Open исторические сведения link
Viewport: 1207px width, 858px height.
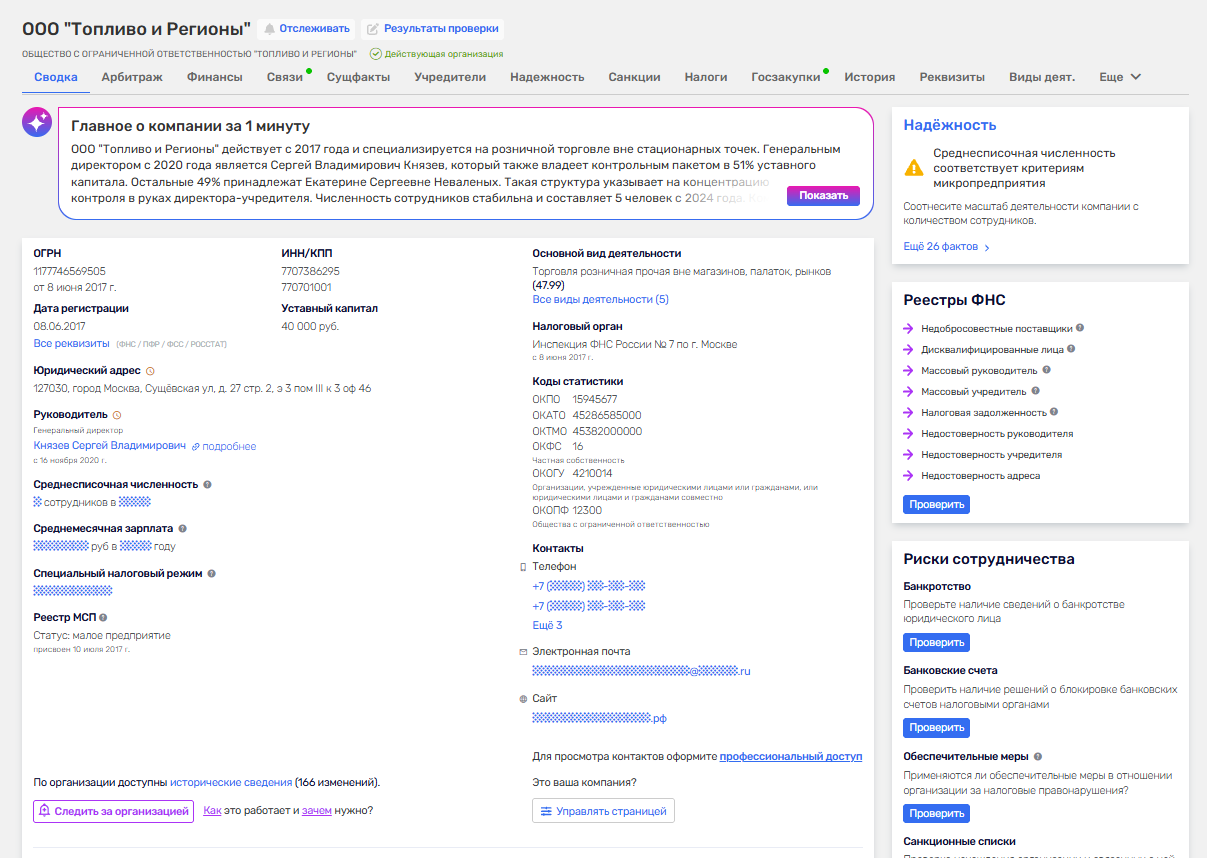[x=231, y=782]
